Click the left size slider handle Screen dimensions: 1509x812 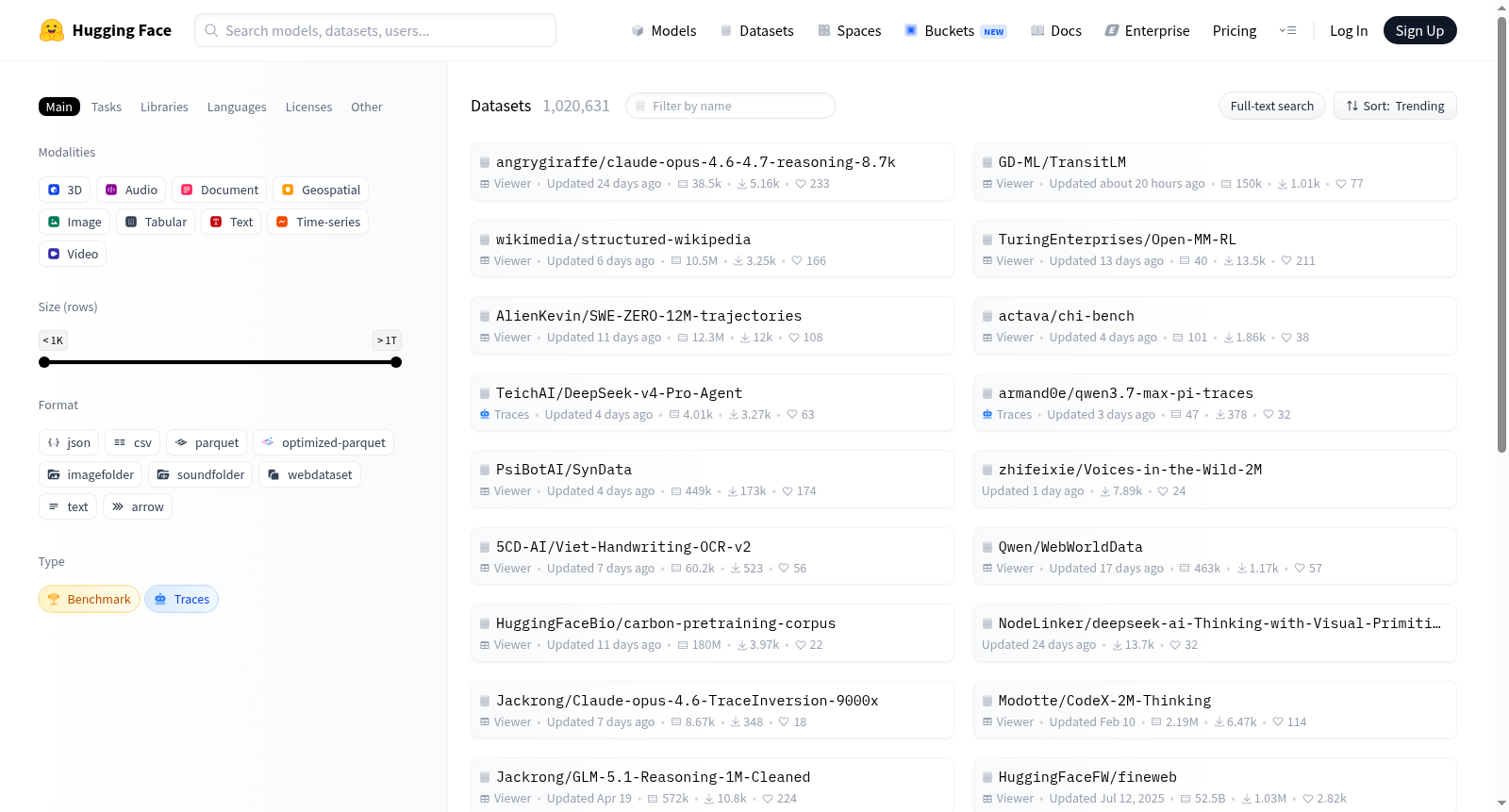[x=44, y=362]
